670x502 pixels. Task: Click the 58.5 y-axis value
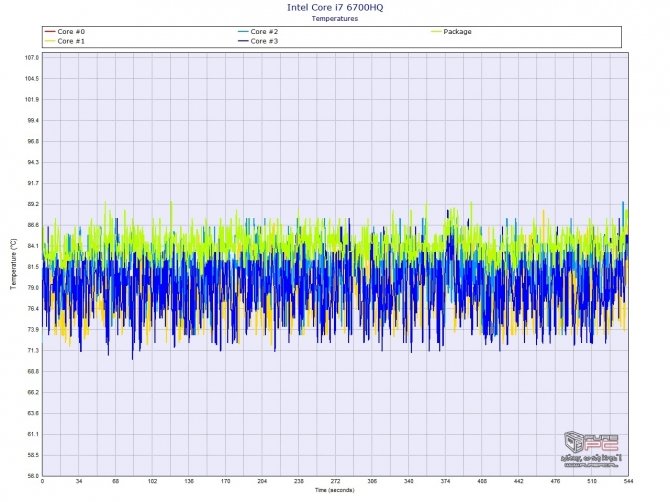tap(32, 455)
